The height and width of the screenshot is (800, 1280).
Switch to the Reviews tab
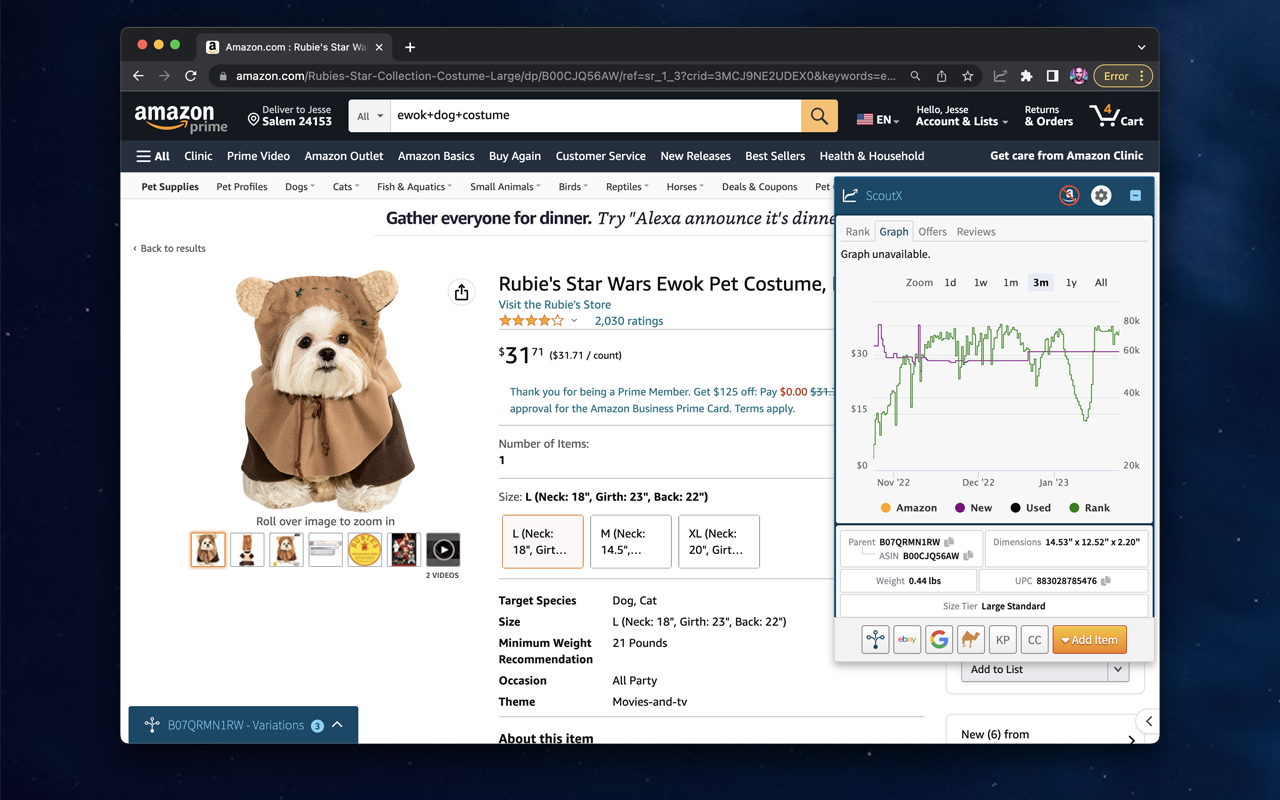click(975, 232)
